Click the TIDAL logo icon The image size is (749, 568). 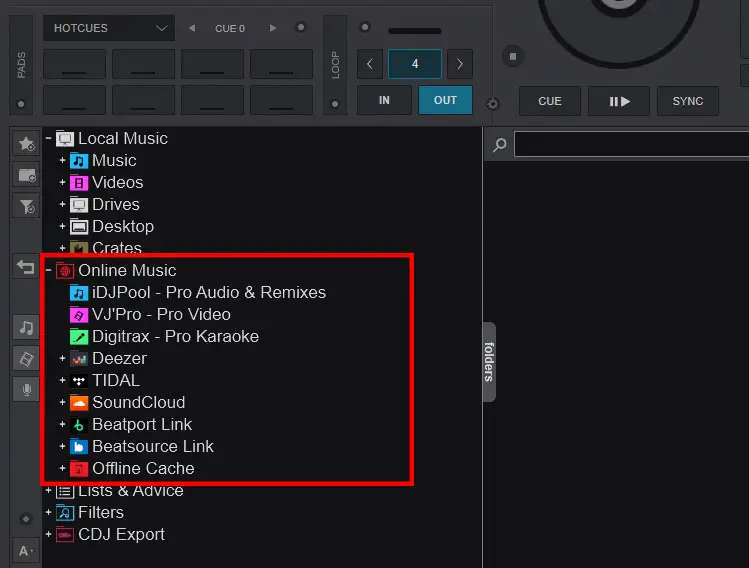click(x=79, y=380)
